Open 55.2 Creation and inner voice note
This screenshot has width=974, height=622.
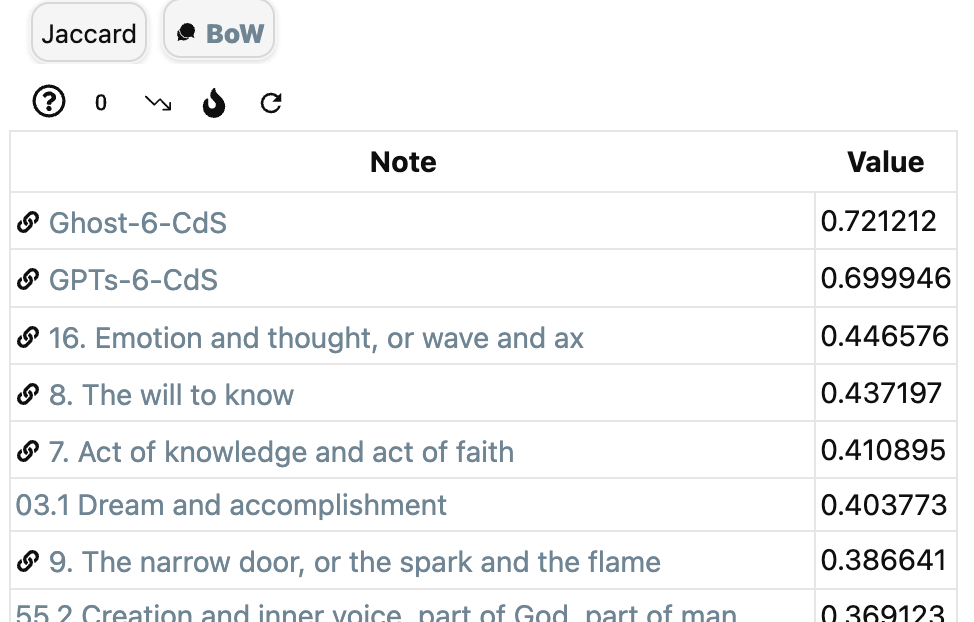point(376,613)
